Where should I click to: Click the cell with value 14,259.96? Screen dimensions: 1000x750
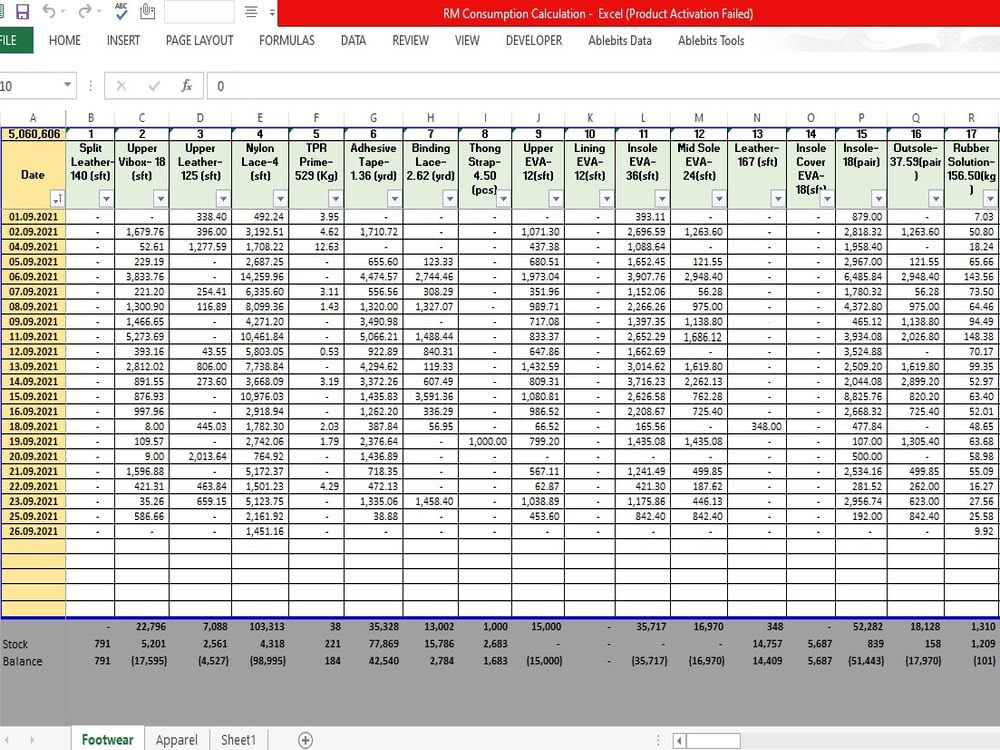[x=260, y=277]
